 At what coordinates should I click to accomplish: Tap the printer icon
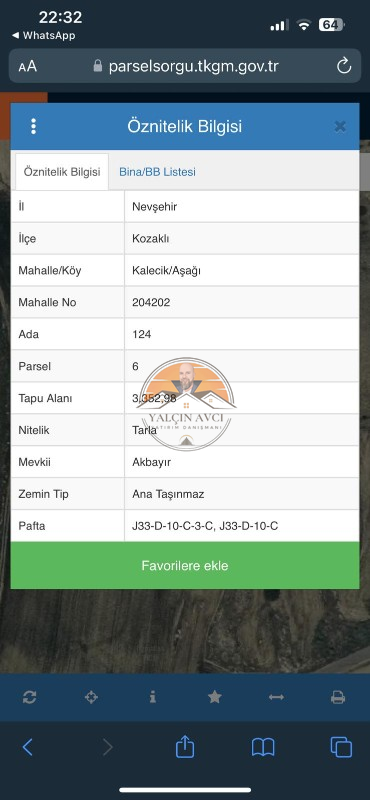(x=338, y=697)
